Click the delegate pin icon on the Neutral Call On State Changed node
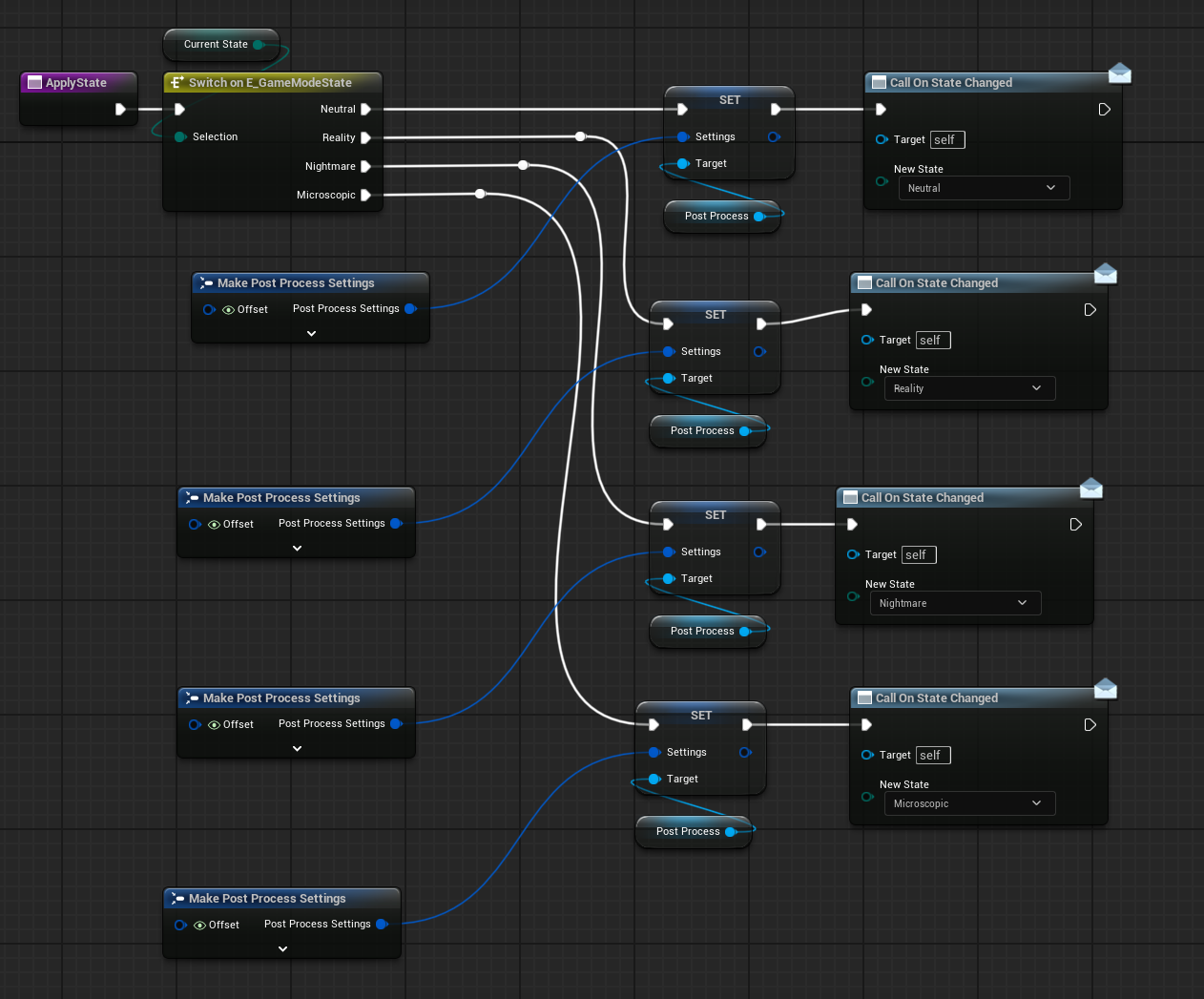This screenshot has width=1204, height=999. [x=1104, y=109]
